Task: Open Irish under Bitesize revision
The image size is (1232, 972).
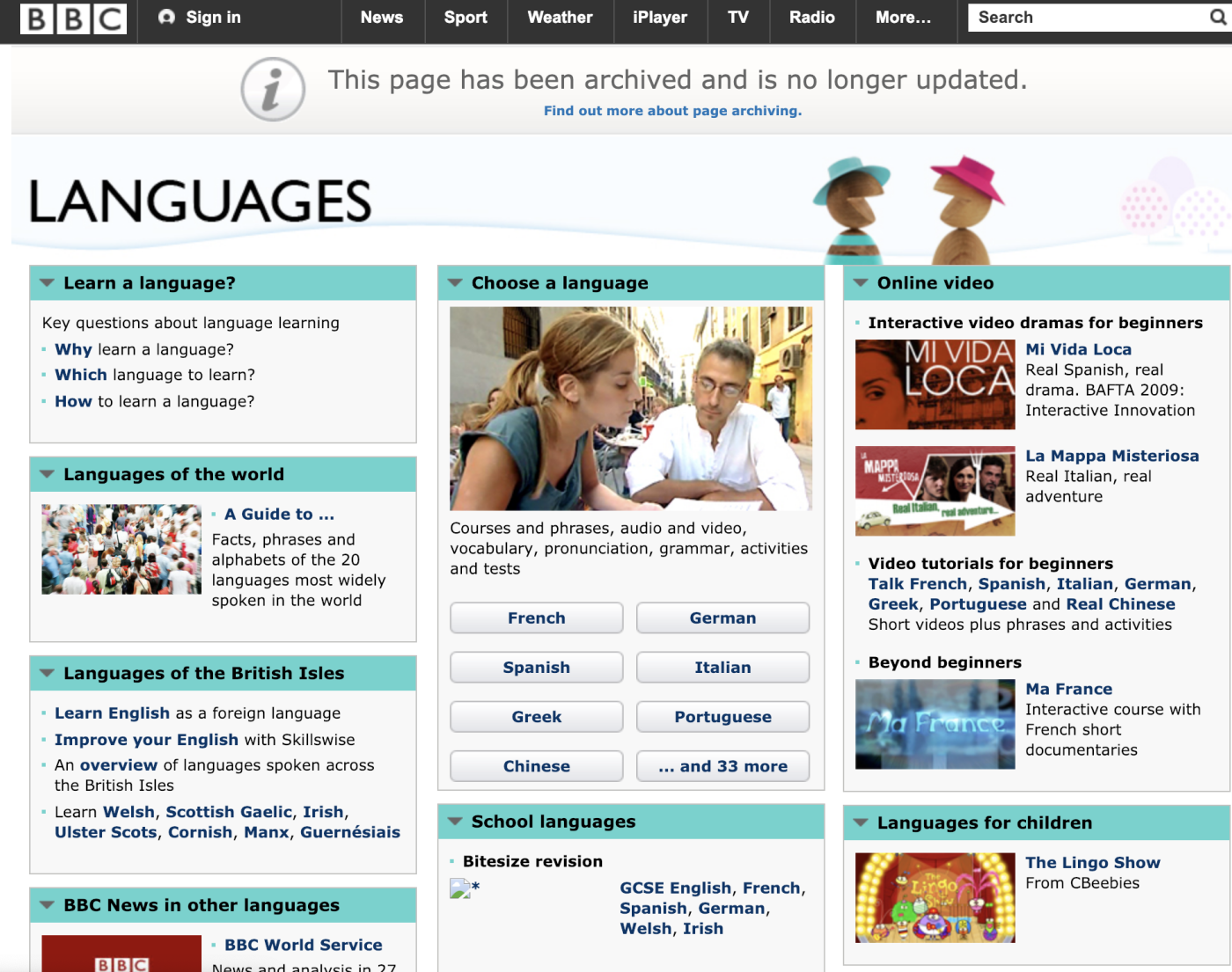Action: [703, 929]
